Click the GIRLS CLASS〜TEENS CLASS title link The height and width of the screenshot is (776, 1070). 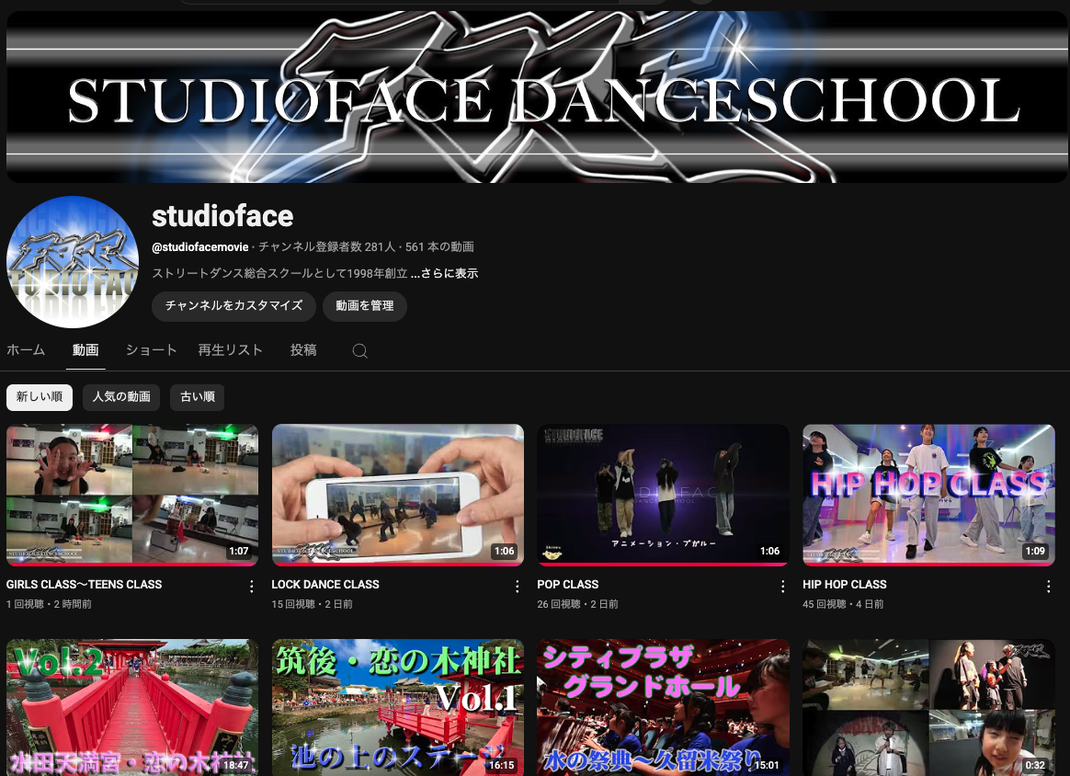point(84,584)
